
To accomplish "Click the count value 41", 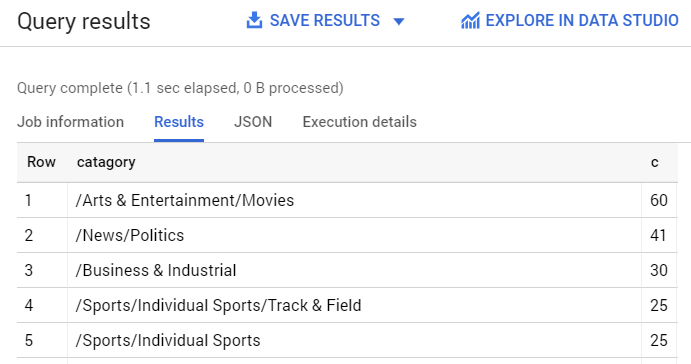I will pyautogui.click(x=658, y=235).
